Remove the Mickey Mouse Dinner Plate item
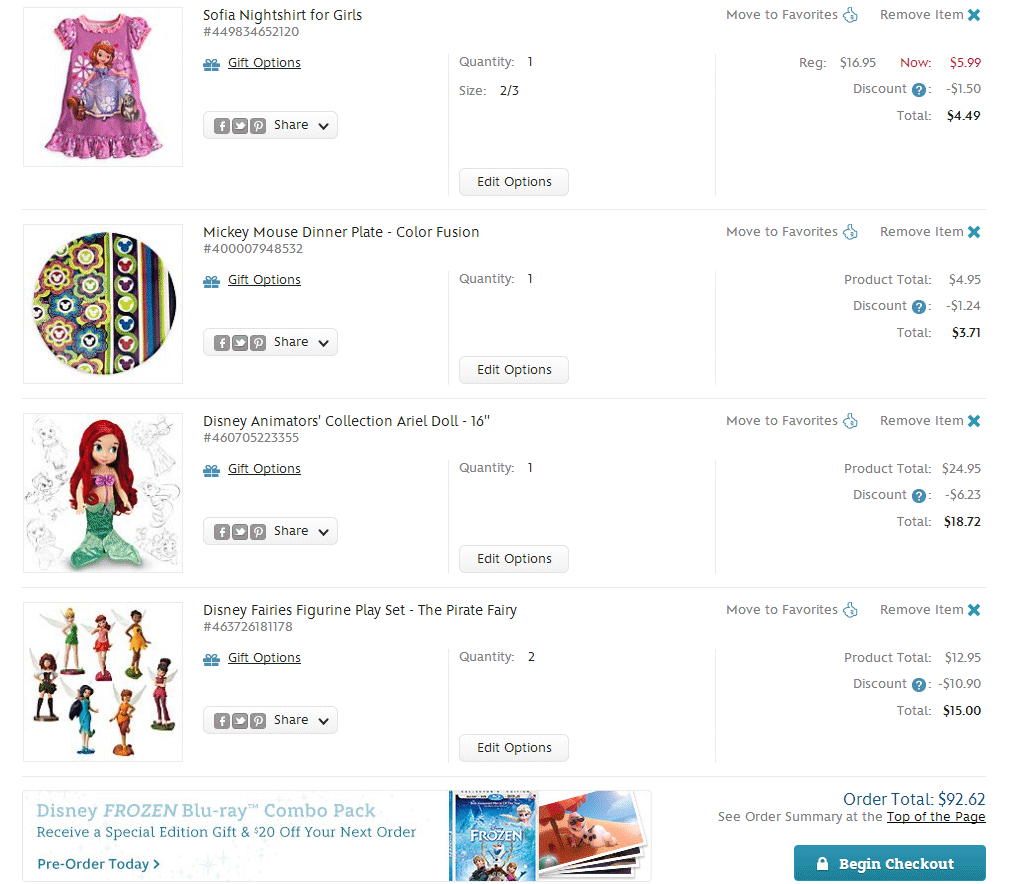 tap(930, 232)
